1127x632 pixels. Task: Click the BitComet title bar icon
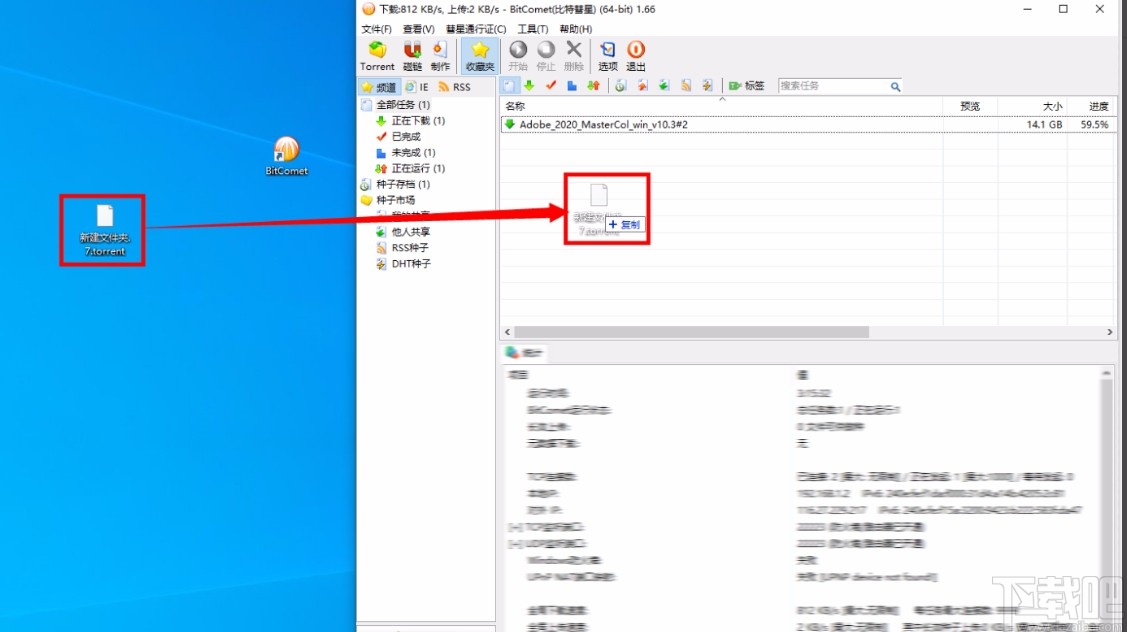coord(368,9)
